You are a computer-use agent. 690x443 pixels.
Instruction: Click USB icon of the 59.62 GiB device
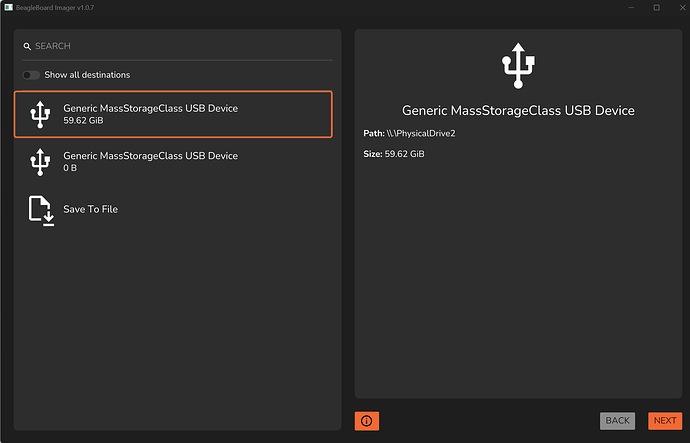(x=40, y=114)
